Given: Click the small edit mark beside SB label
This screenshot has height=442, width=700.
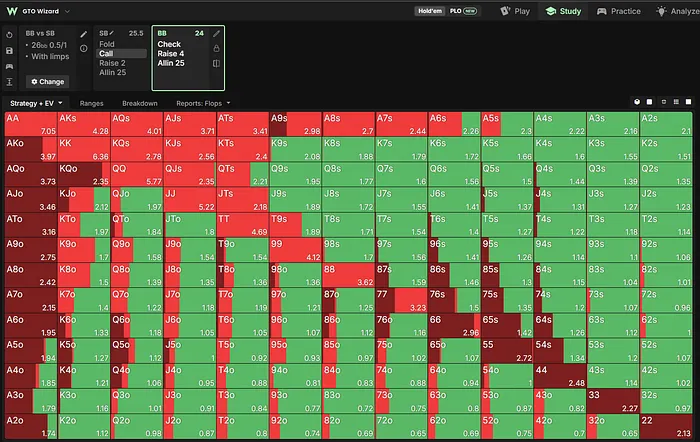Looking at the screenshot, I should coord(112,33).
